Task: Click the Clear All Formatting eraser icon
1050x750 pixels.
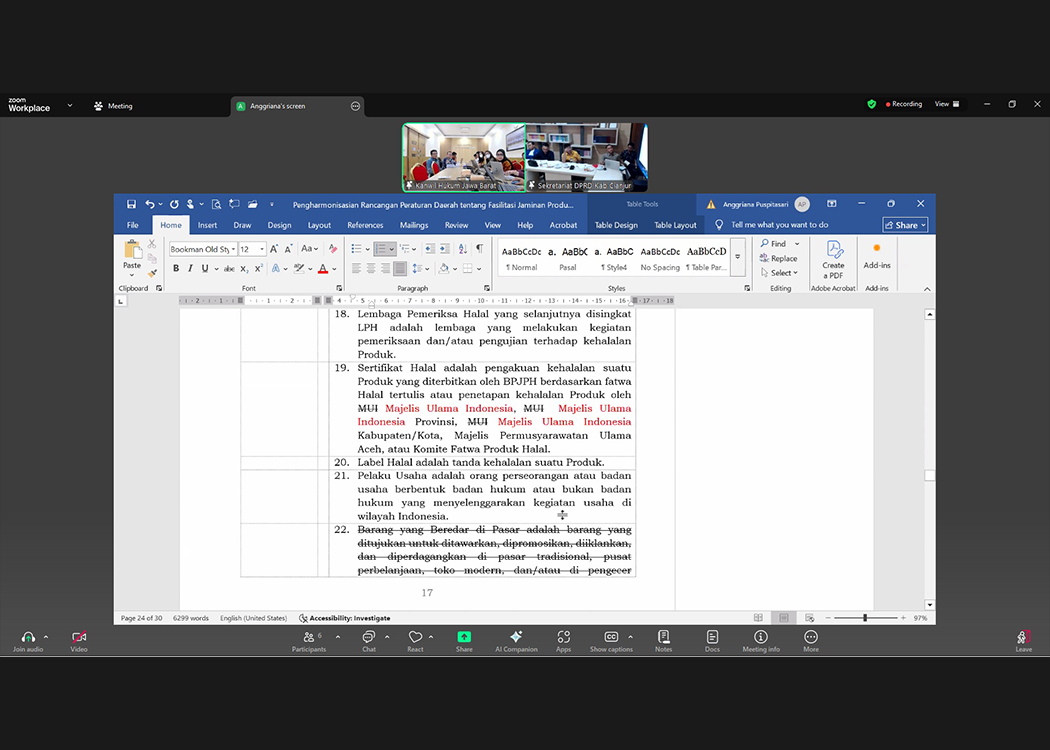Action: (333, 249)
